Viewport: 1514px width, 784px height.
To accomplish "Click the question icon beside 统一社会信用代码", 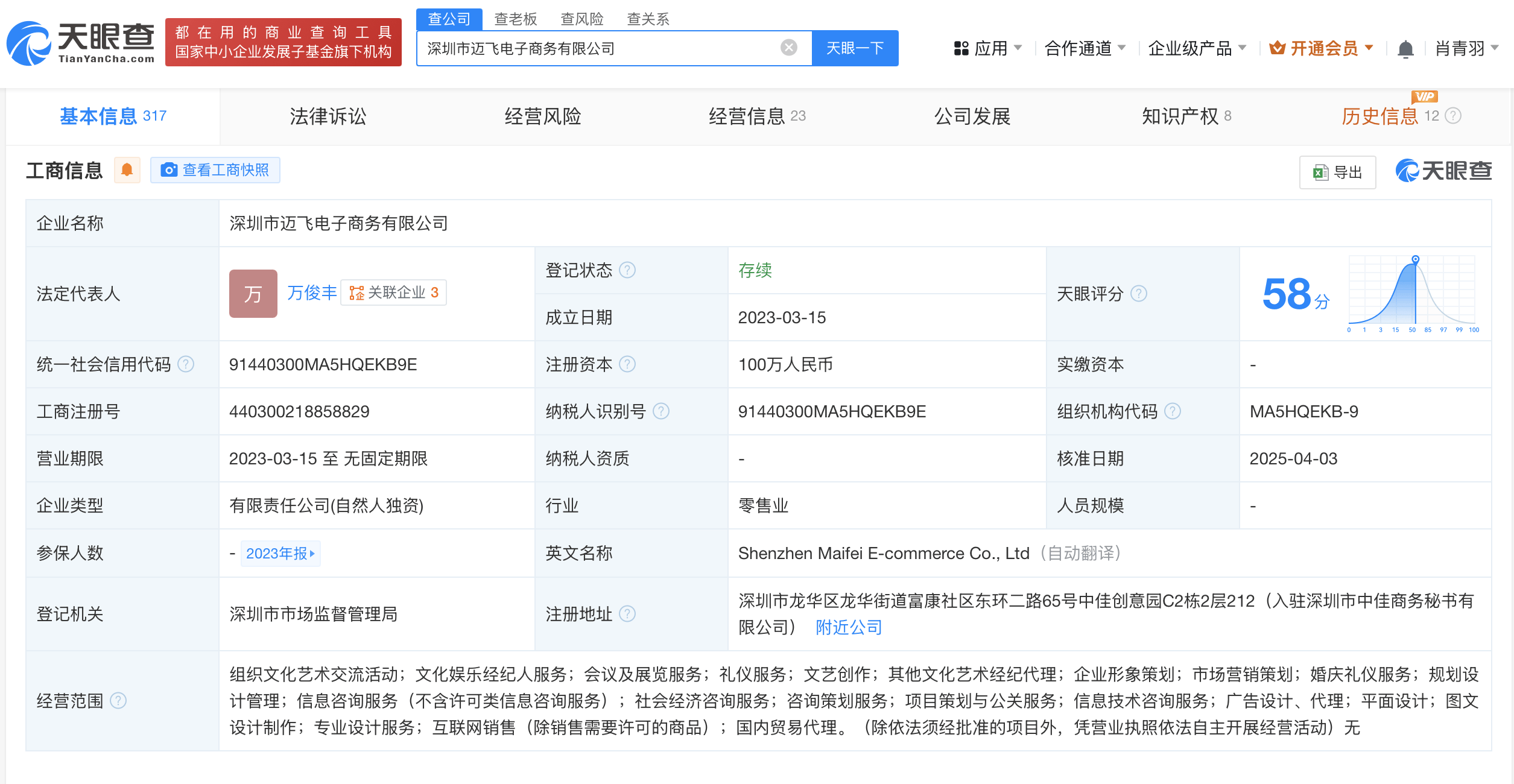I will (x=186, y=364).
